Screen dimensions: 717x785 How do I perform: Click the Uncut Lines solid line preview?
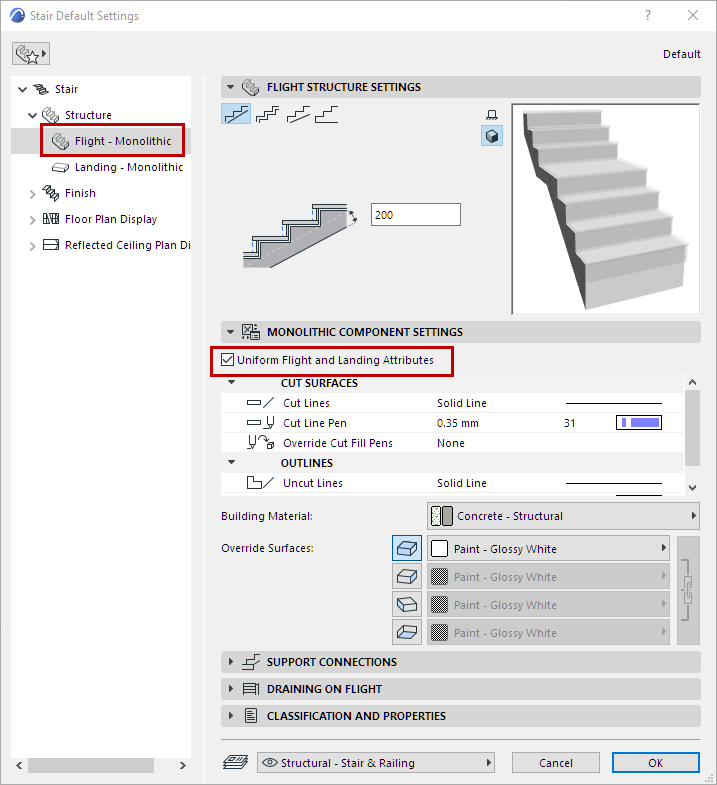tap(613, 483)
